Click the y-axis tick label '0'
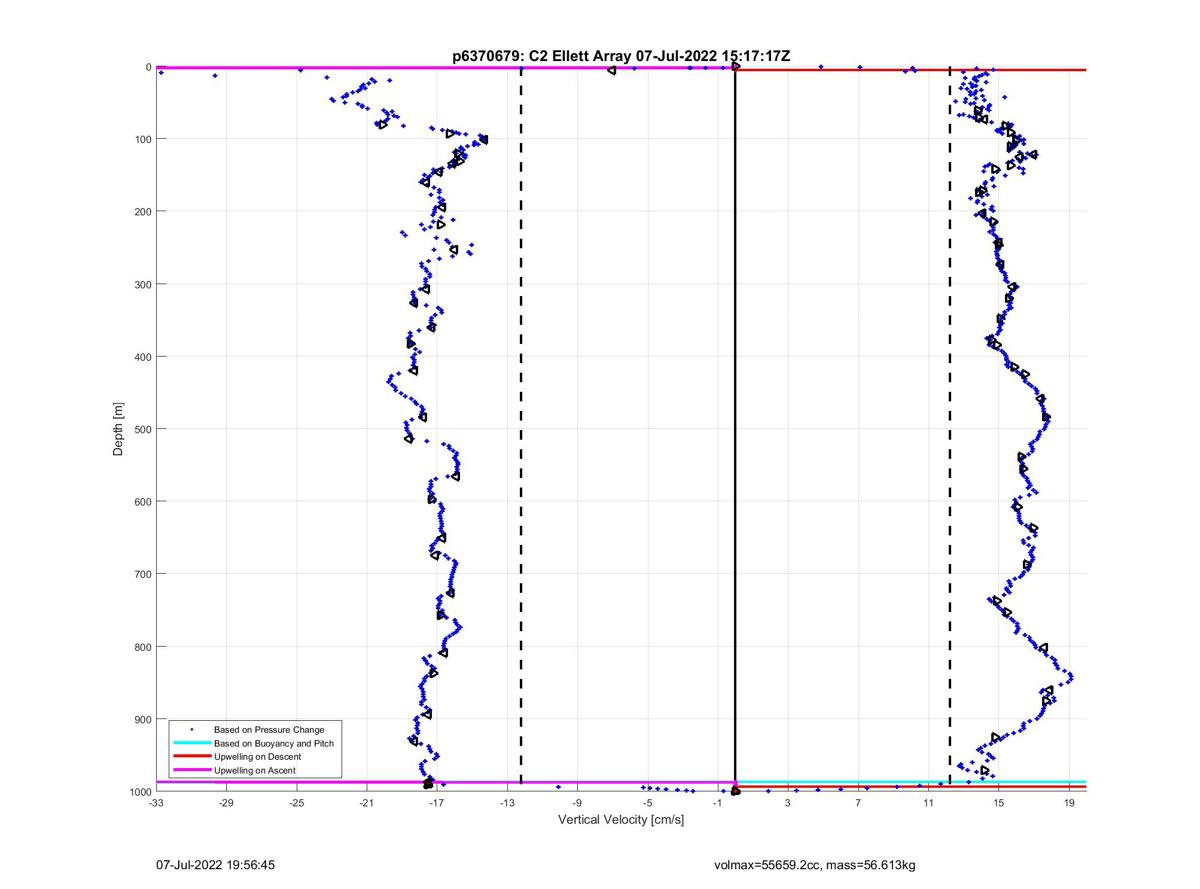 (x=148, y=67)
